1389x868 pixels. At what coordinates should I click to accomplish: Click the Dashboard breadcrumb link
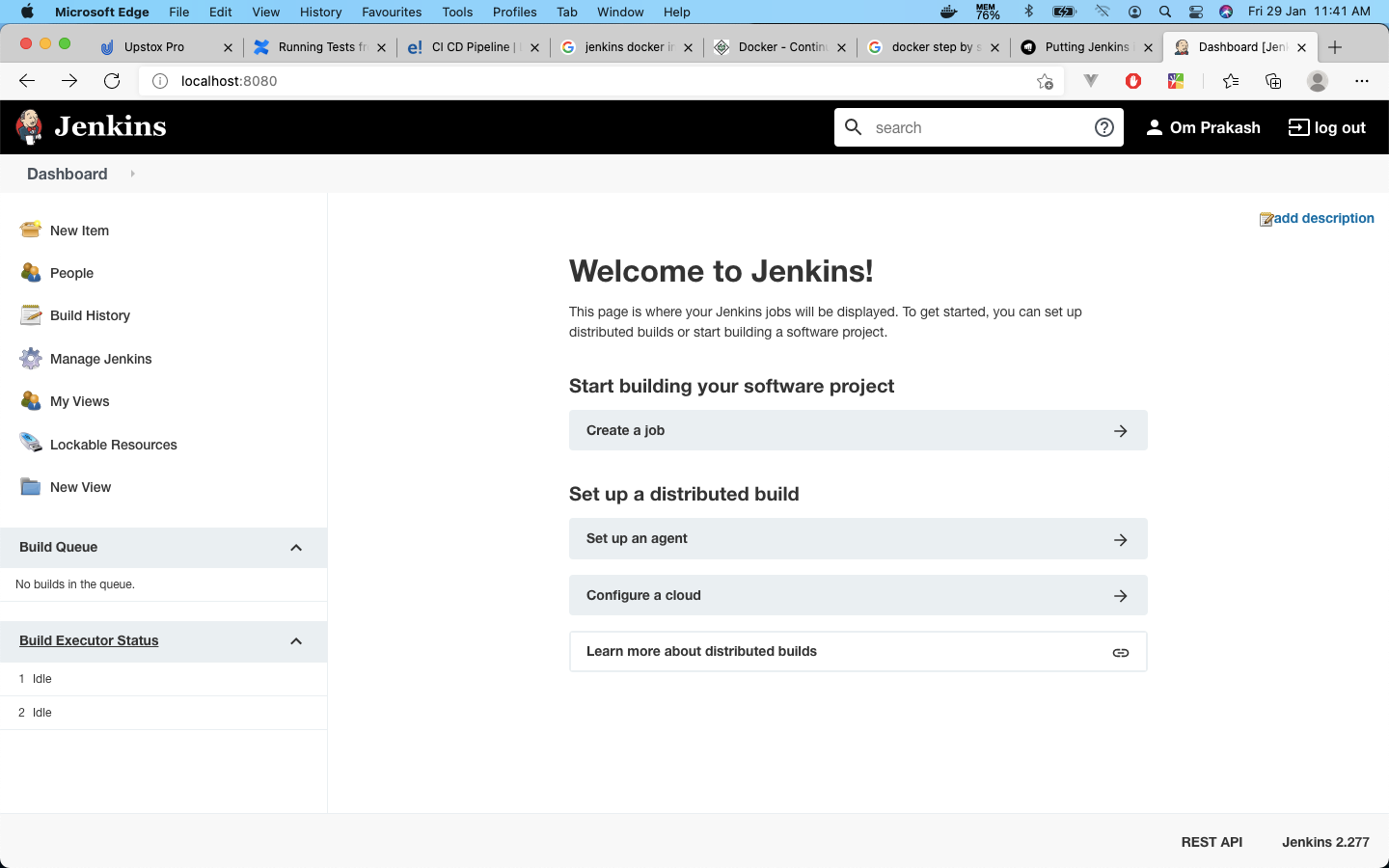(68, 174)
